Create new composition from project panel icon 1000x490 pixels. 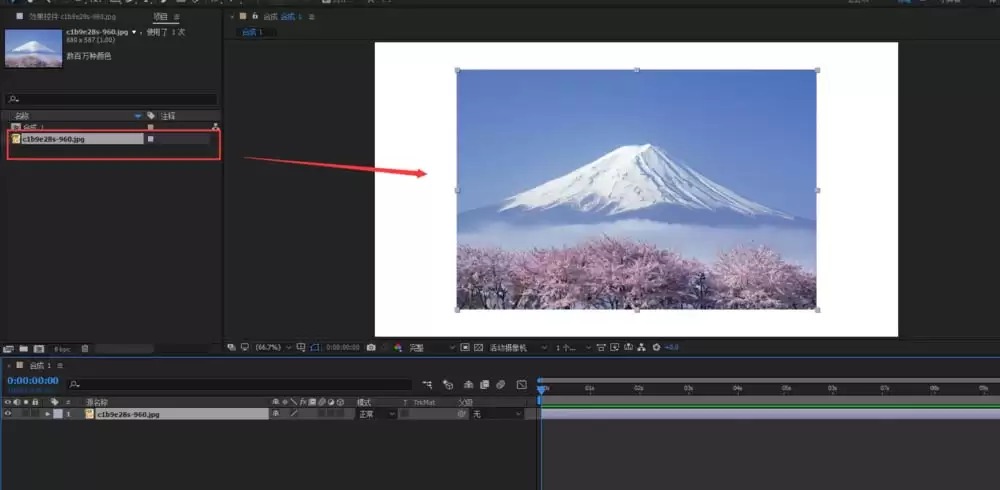[x=39, y=349]
